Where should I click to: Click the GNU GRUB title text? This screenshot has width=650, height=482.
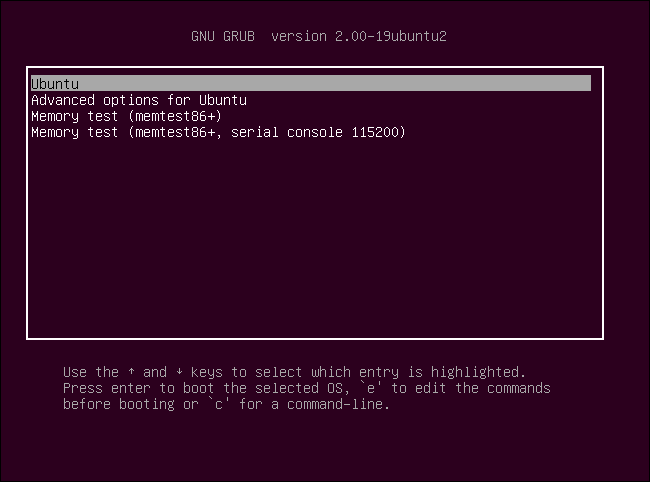[x=223, y=37]
